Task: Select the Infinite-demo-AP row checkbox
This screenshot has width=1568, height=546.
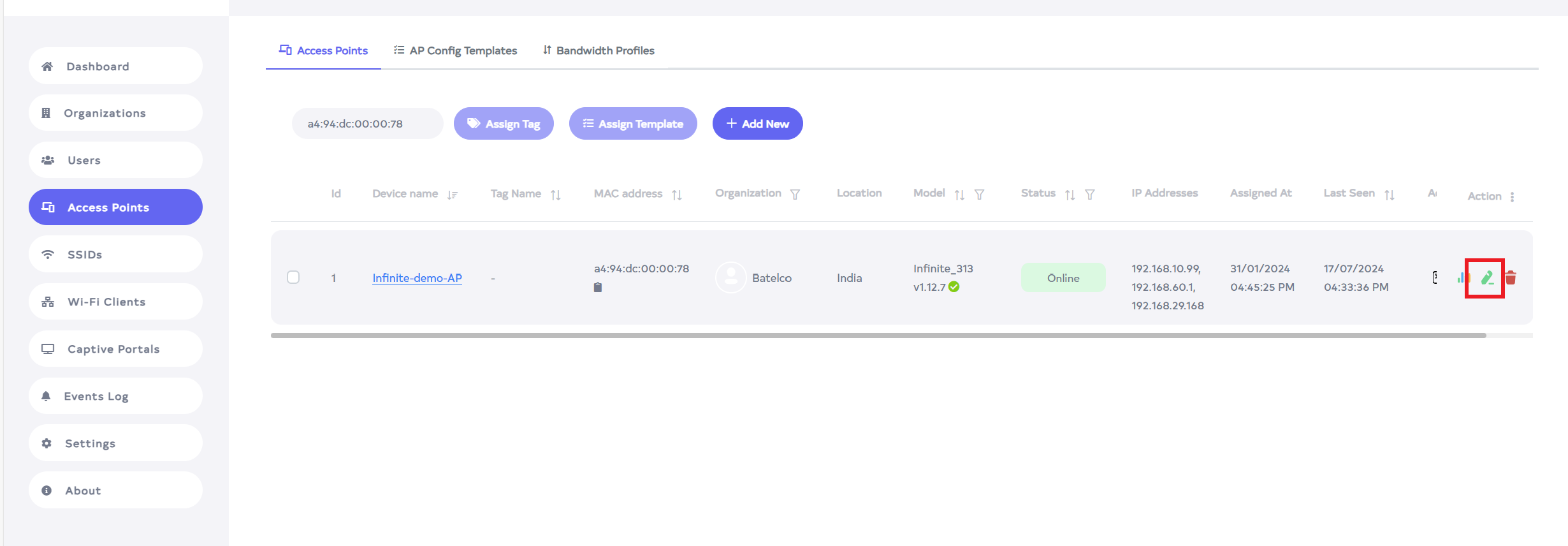Action: (x=293, y=277)
